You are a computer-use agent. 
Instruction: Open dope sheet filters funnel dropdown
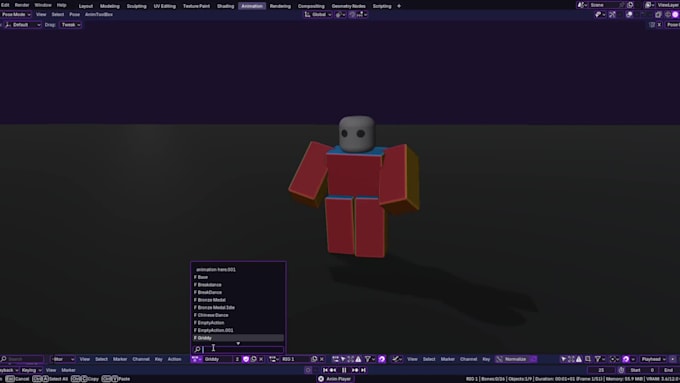369,359
